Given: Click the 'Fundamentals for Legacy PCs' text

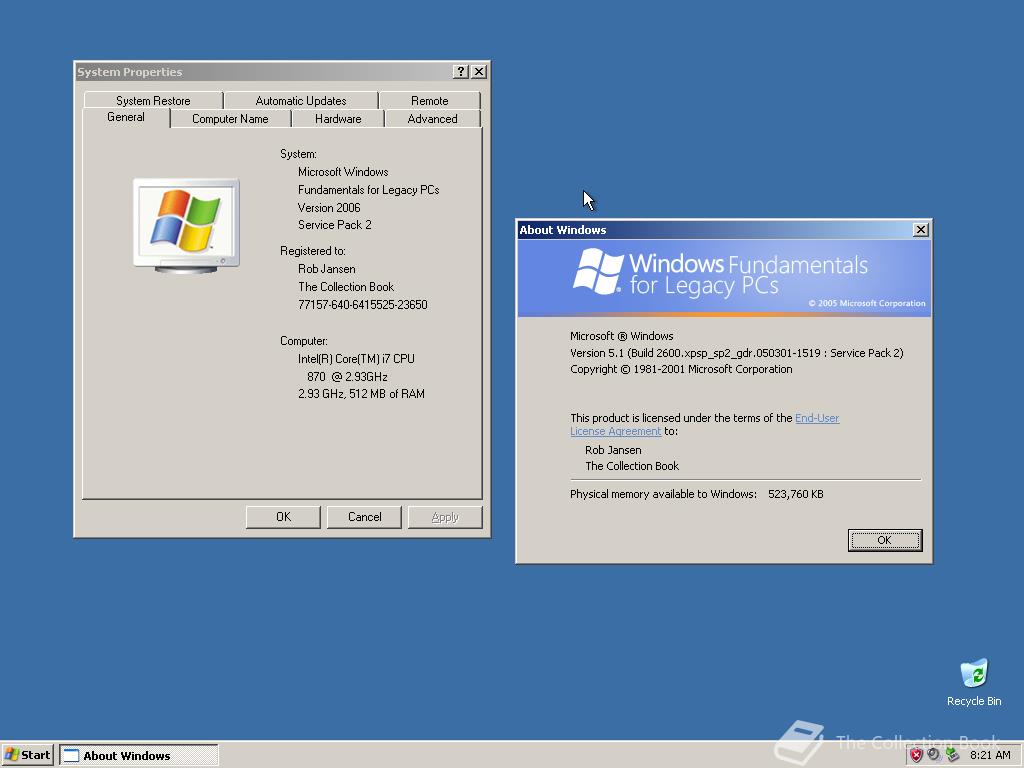Looking at the screenshot, I should (x=368, y=190).
